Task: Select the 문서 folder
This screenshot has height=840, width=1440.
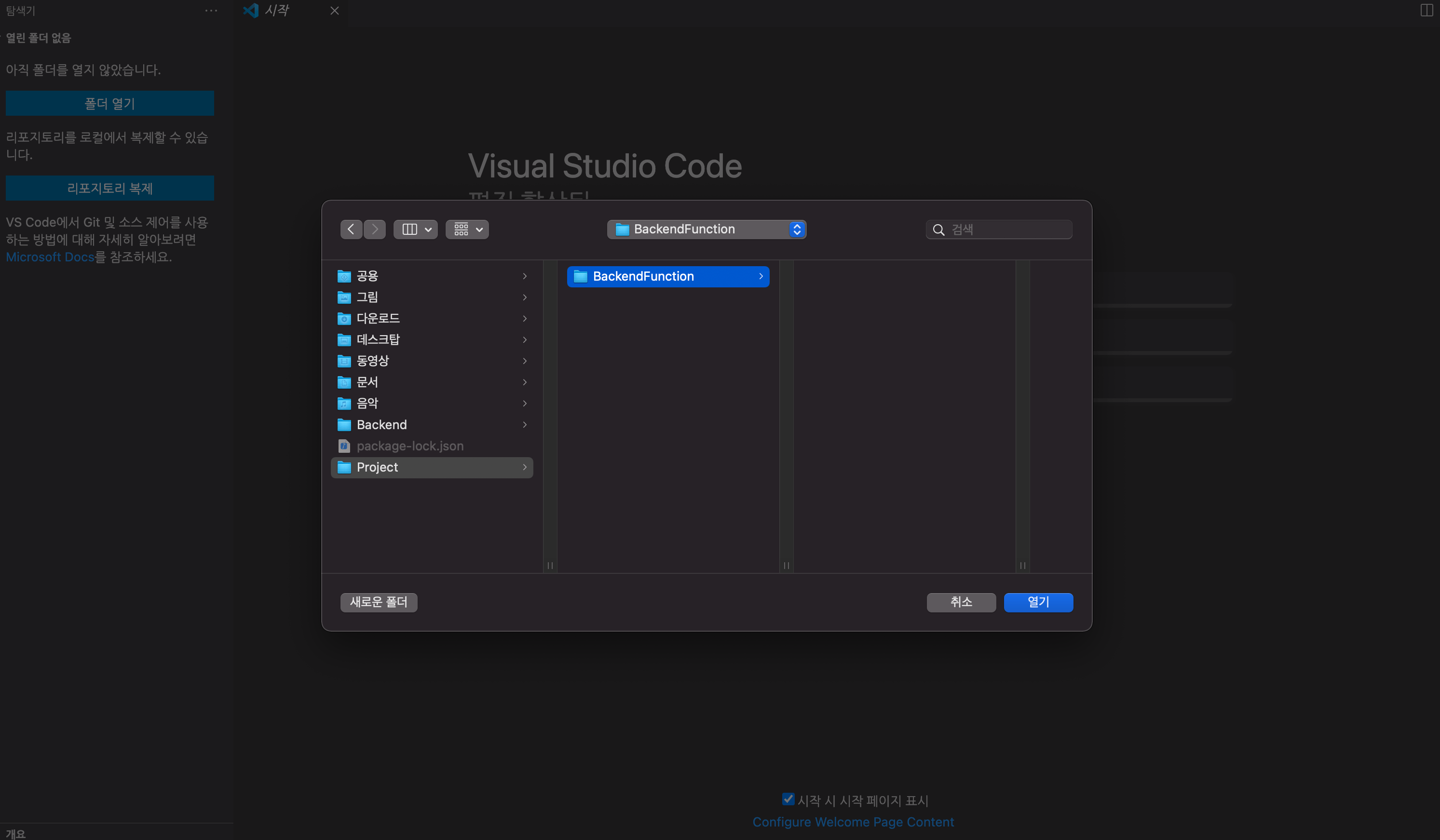Action: 432,382
